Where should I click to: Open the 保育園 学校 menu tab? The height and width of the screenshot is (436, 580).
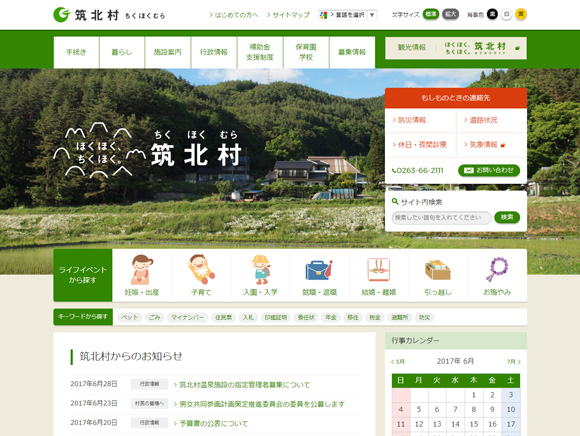[306, 52]
